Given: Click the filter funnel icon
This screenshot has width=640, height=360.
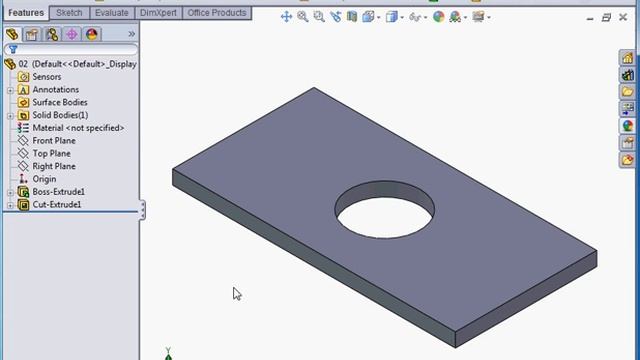Looking at the screenshot, I should click(x=13, y=49).
